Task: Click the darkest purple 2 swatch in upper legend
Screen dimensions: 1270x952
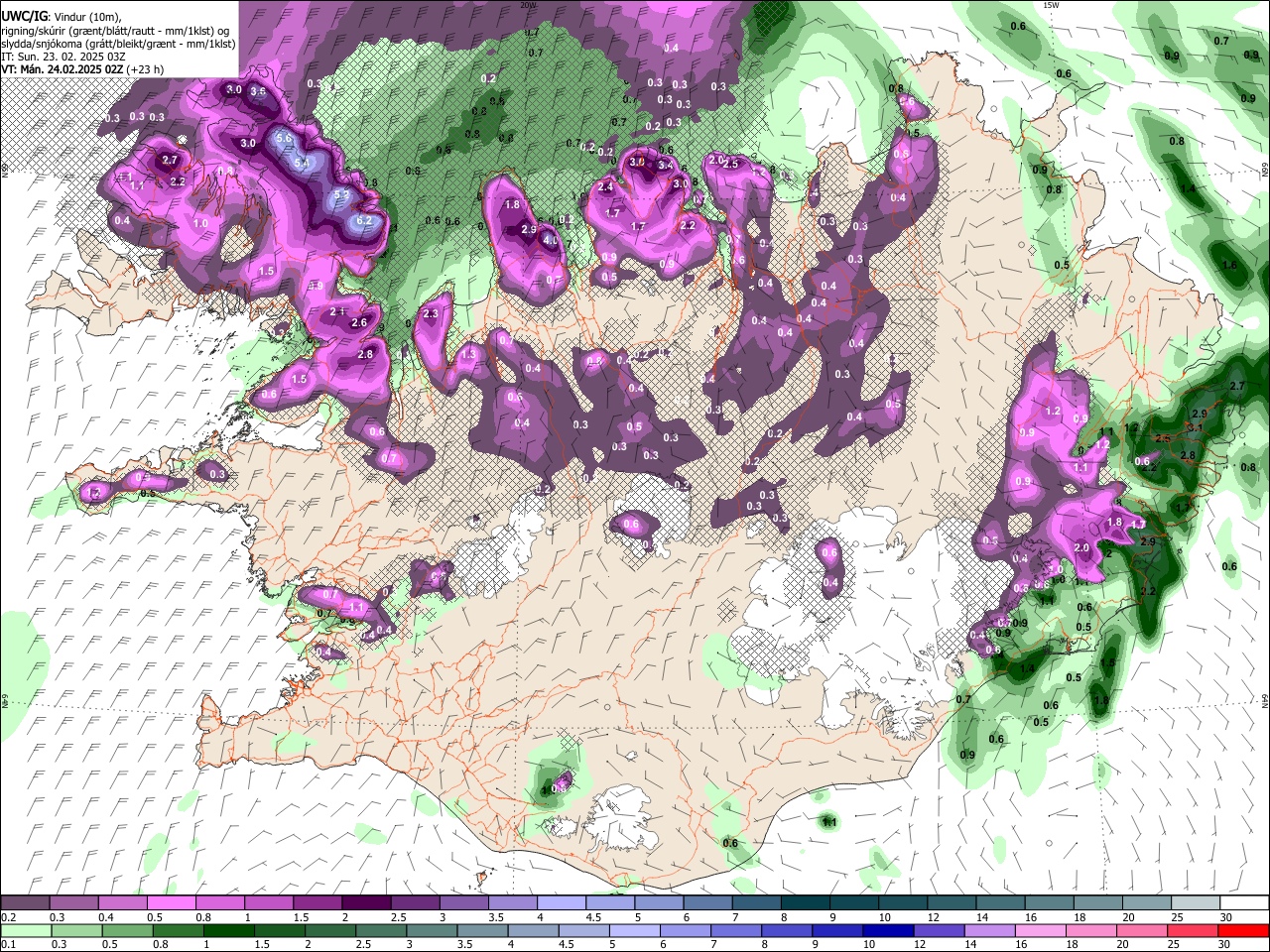Action: coord(366,903)
